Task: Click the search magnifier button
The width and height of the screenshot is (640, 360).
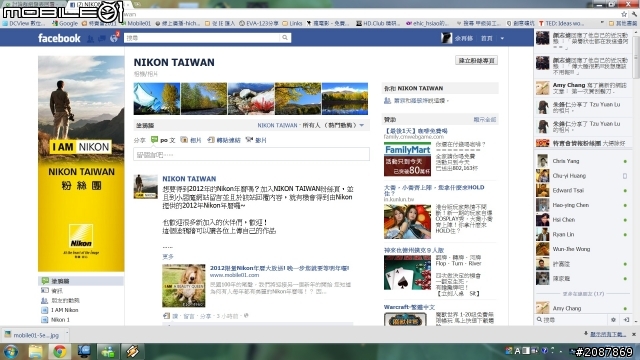Action: click(285, 38)
